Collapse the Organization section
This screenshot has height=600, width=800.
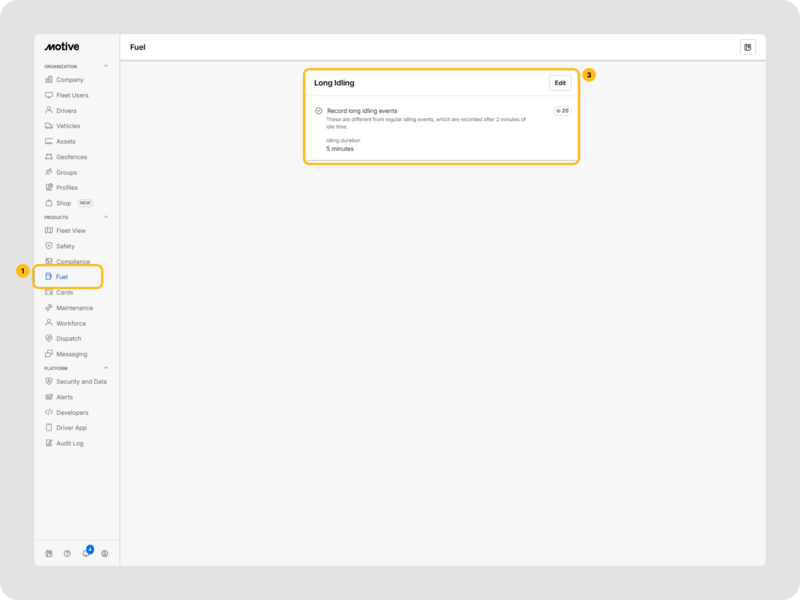(x=107, y=67)
